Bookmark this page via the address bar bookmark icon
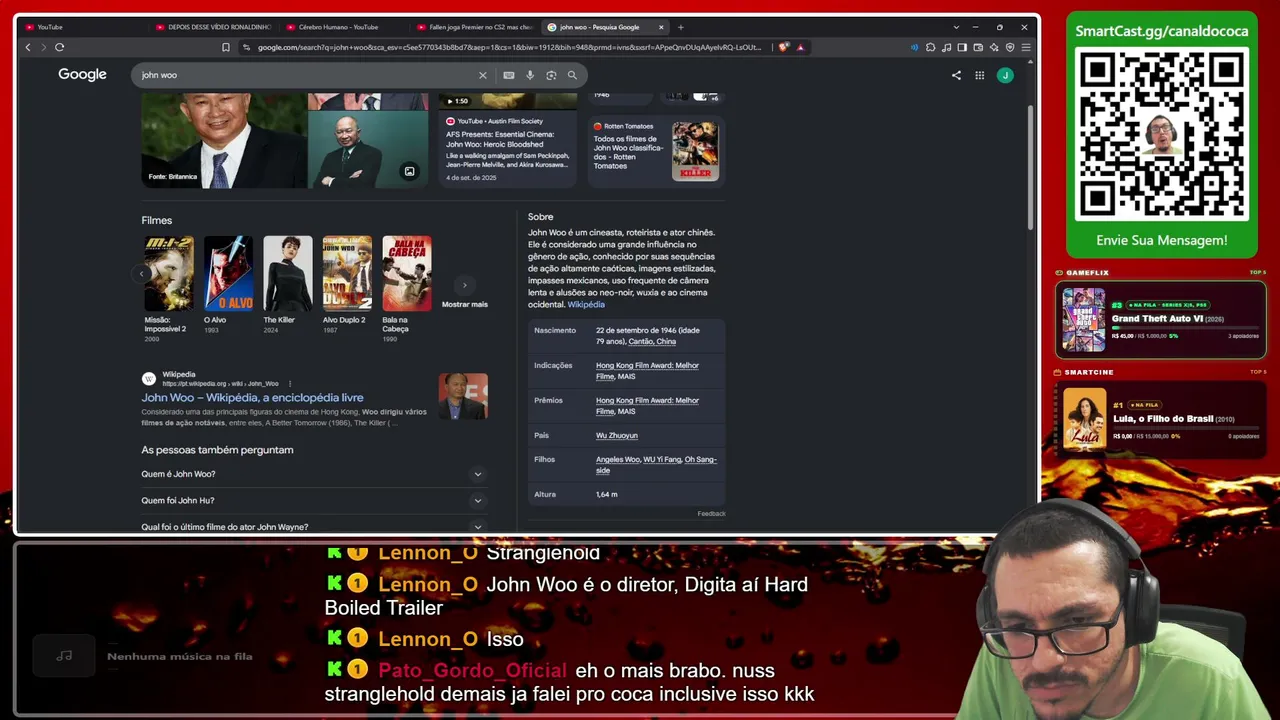1280x720 pixels. 226,47
